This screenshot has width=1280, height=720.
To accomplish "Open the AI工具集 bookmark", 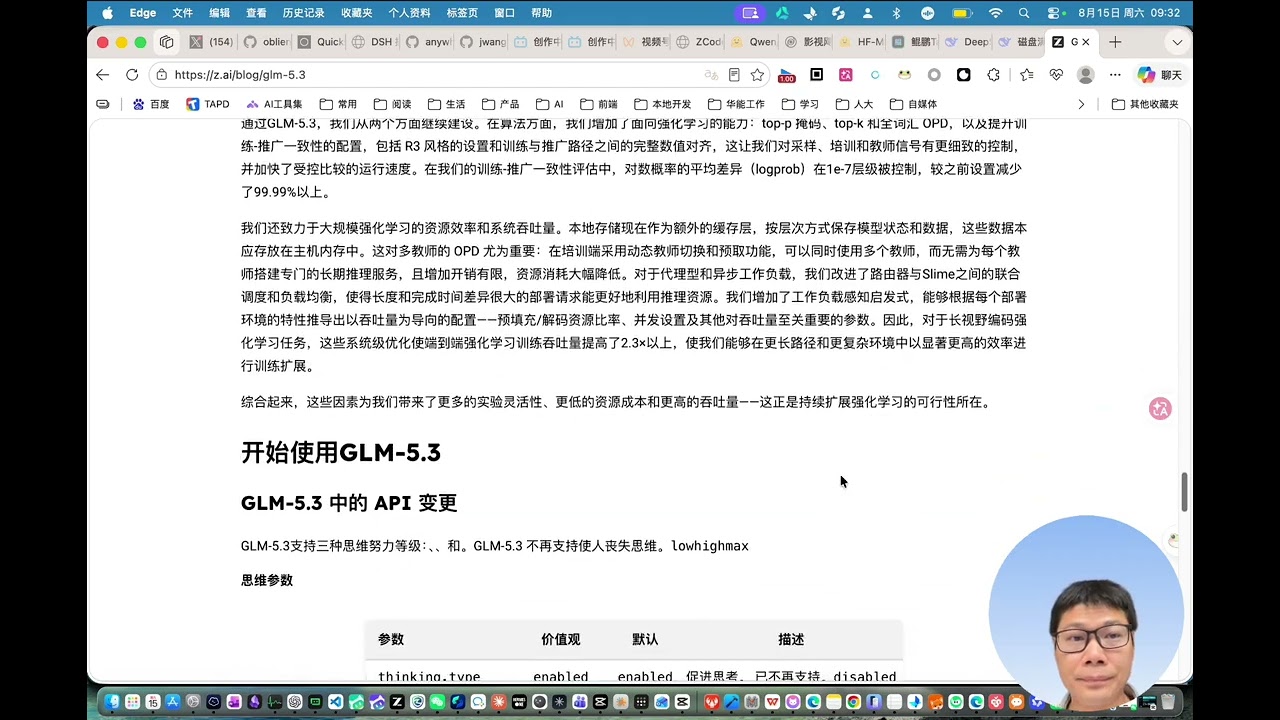I will [x=274, y=104].
